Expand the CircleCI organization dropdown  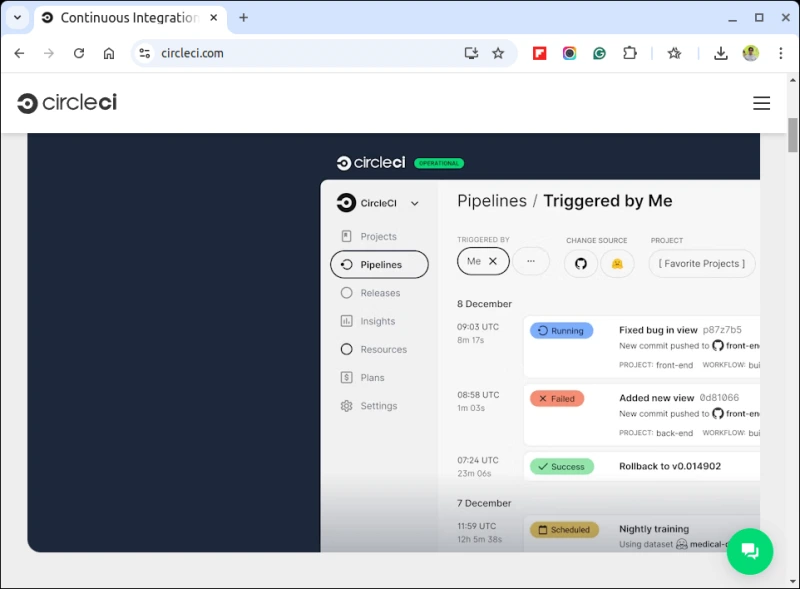pyautogui.click(x=415, y=203)
